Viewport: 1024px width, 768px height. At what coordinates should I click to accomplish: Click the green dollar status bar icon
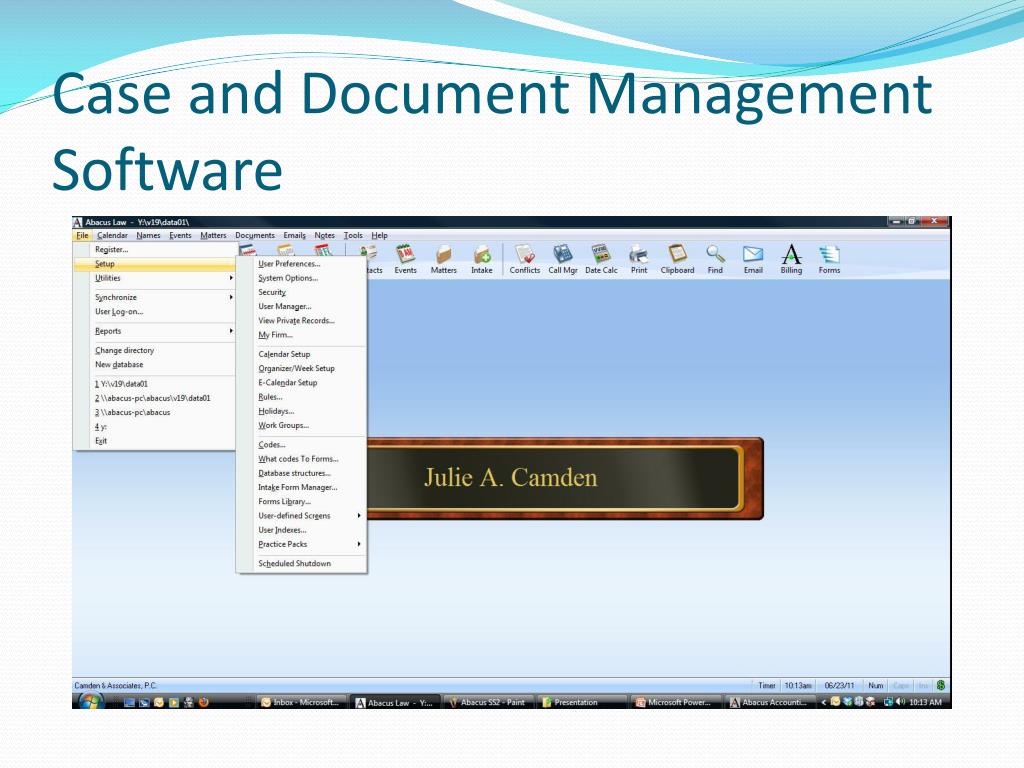[x=940, y=685]
